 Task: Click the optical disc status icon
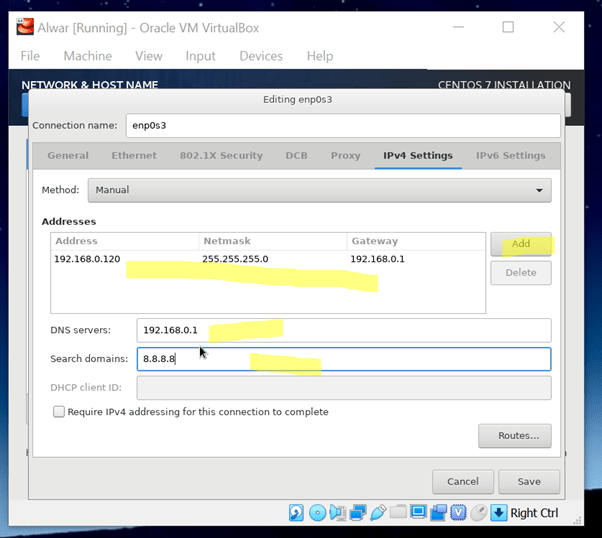click(x=318, y=513)
